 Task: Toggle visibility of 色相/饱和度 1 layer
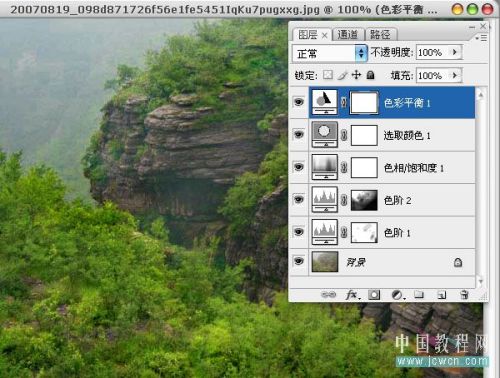pos(299,166)
